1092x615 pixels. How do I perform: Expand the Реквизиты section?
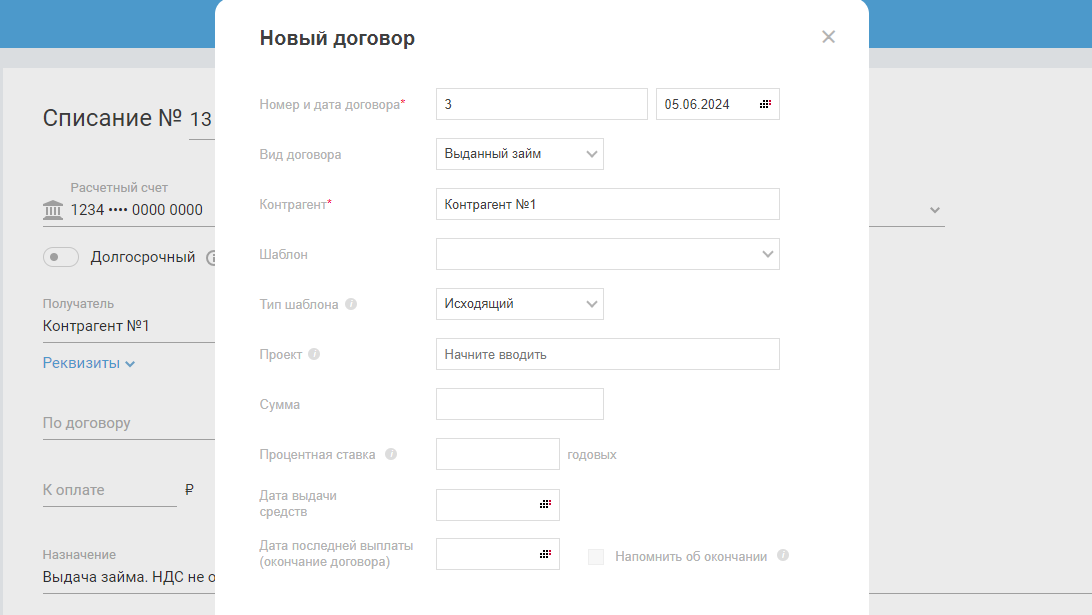[x=89, y=363]
